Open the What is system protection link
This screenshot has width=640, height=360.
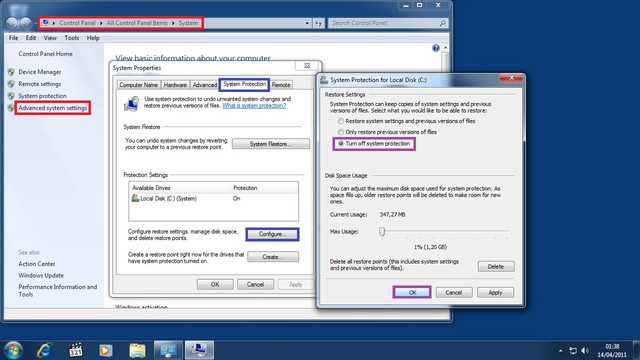coord(254,106)
